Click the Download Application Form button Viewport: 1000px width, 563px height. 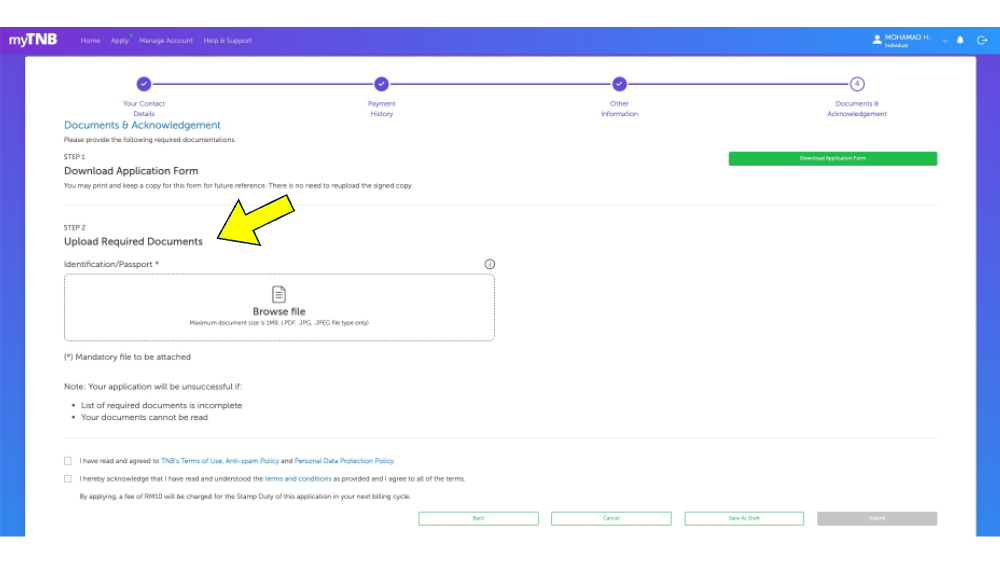(832, 158)
